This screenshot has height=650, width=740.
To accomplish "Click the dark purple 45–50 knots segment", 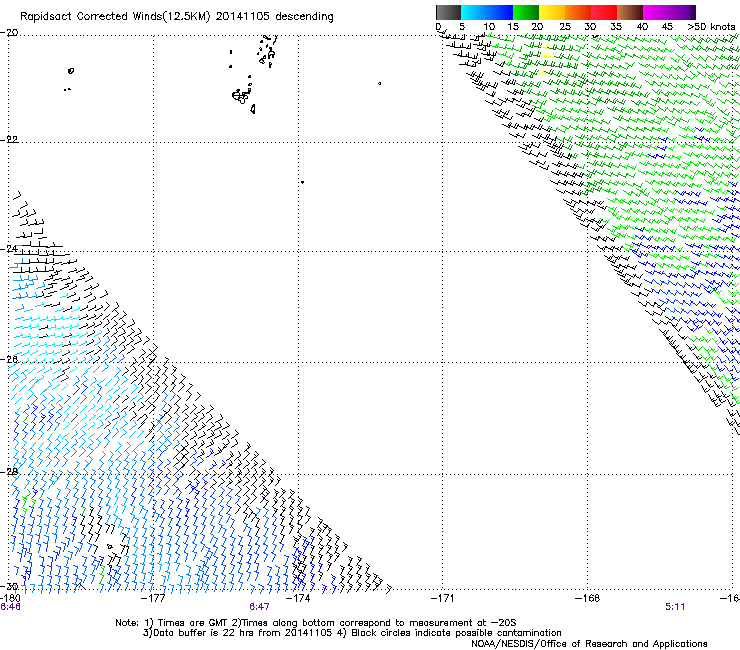I will [x=682, y=12].
